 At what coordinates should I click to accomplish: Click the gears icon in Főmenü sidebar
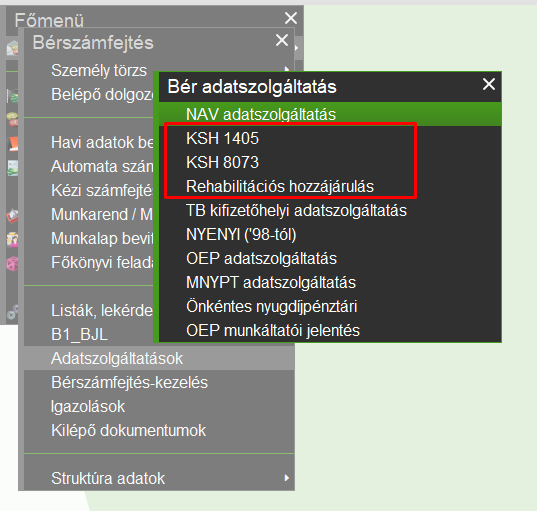tap(12, 312)
